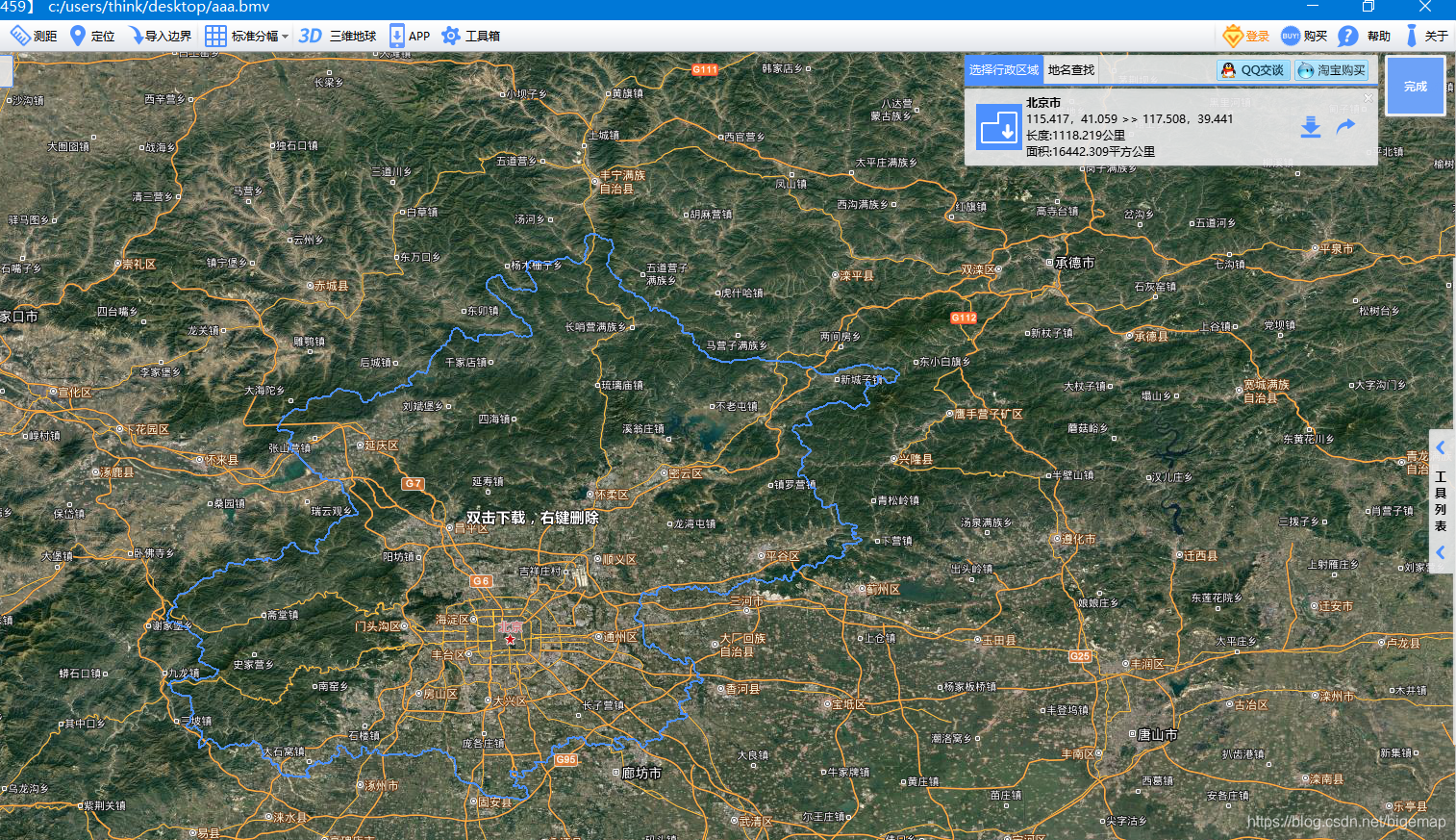Open the 工具列表 vertical side label
This screenshot has width=1456, height=840.
point(1441,500)
